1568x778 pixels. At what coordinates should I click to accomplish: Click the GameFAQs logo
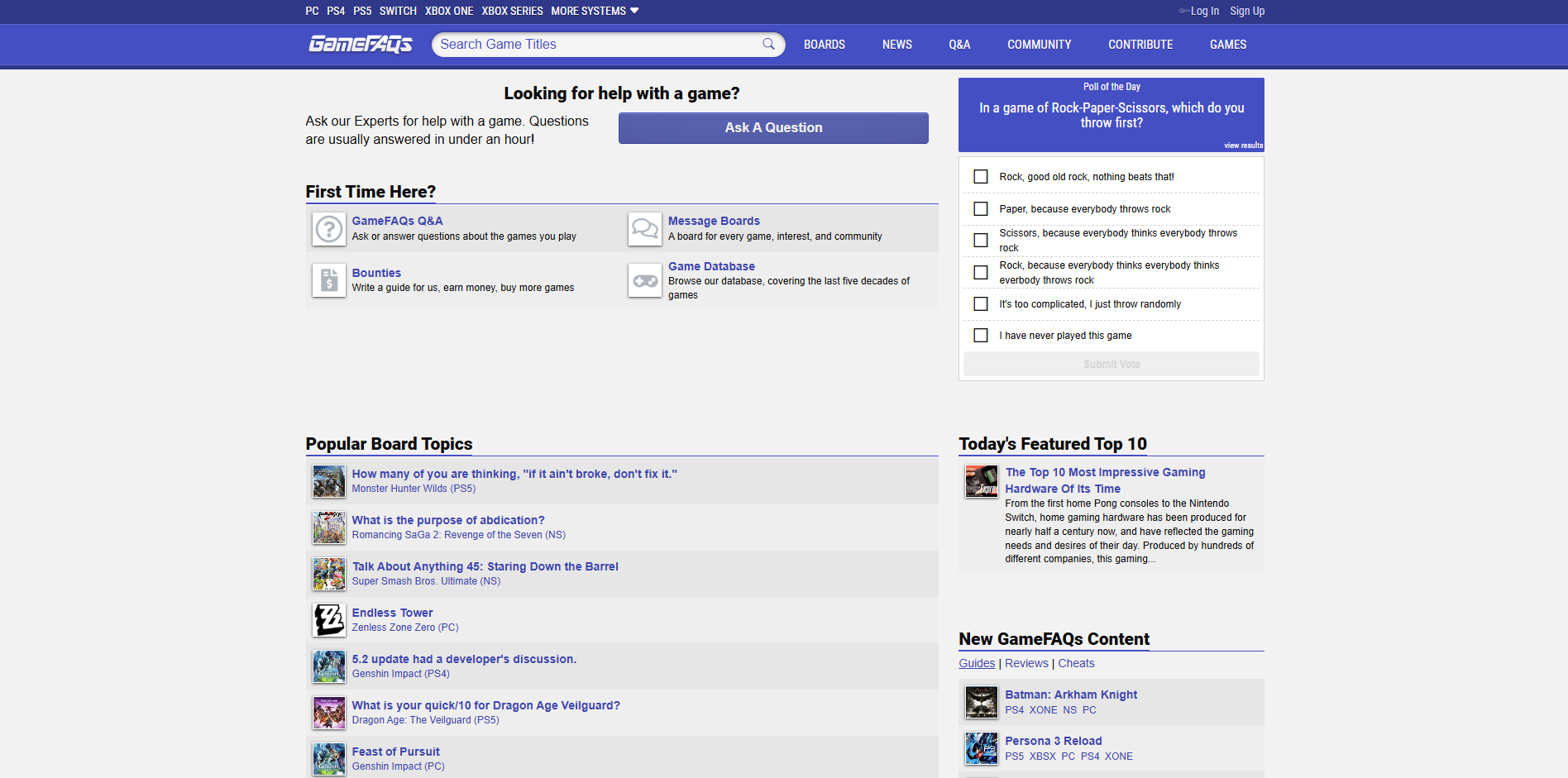tap(361, 44)
